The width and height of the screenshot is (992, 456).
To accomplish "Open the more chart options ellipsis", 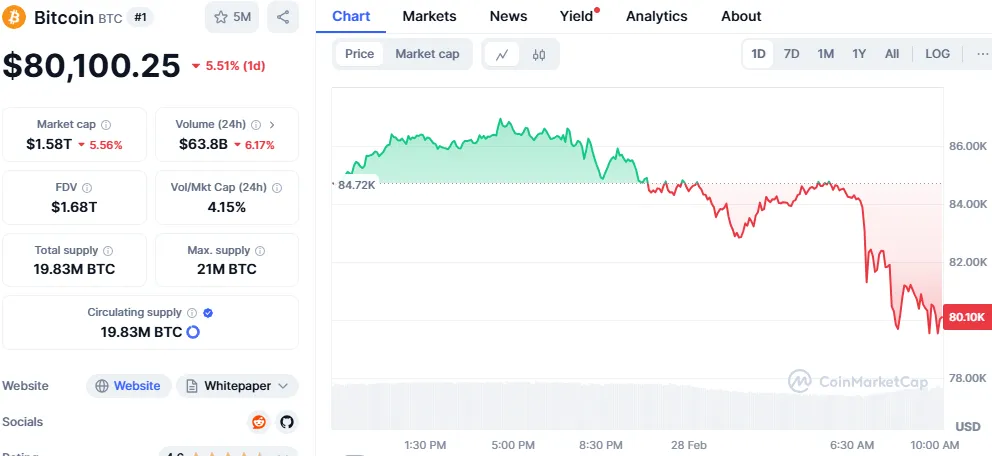I will [982, 54].
